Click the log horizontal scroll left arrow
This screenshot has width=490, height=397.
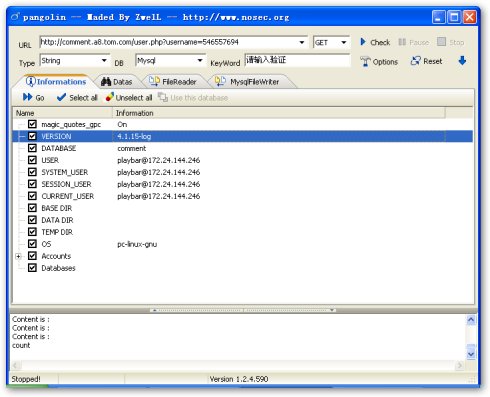pyautogui.click(x=16, y=365)
